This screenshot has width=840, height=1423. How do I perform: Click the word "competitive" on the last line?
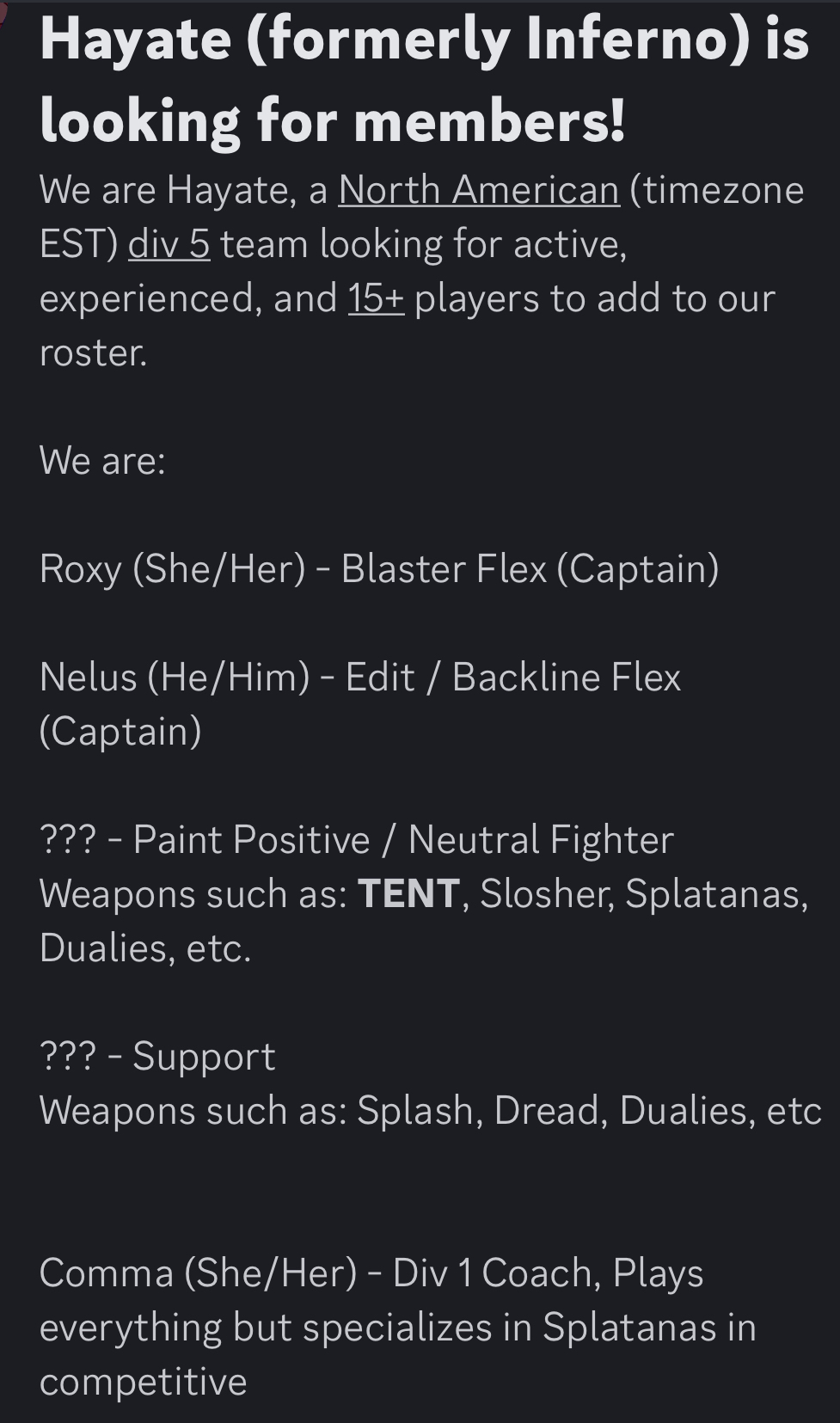(x=143, y=1382)
